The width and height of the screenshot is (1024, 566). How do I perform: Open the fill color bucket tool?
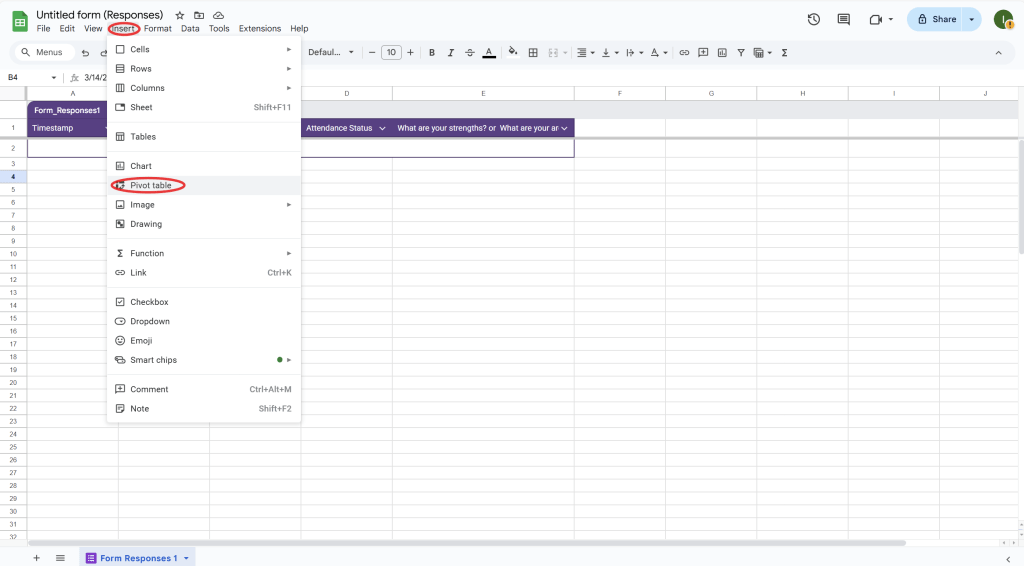[513, 52]
